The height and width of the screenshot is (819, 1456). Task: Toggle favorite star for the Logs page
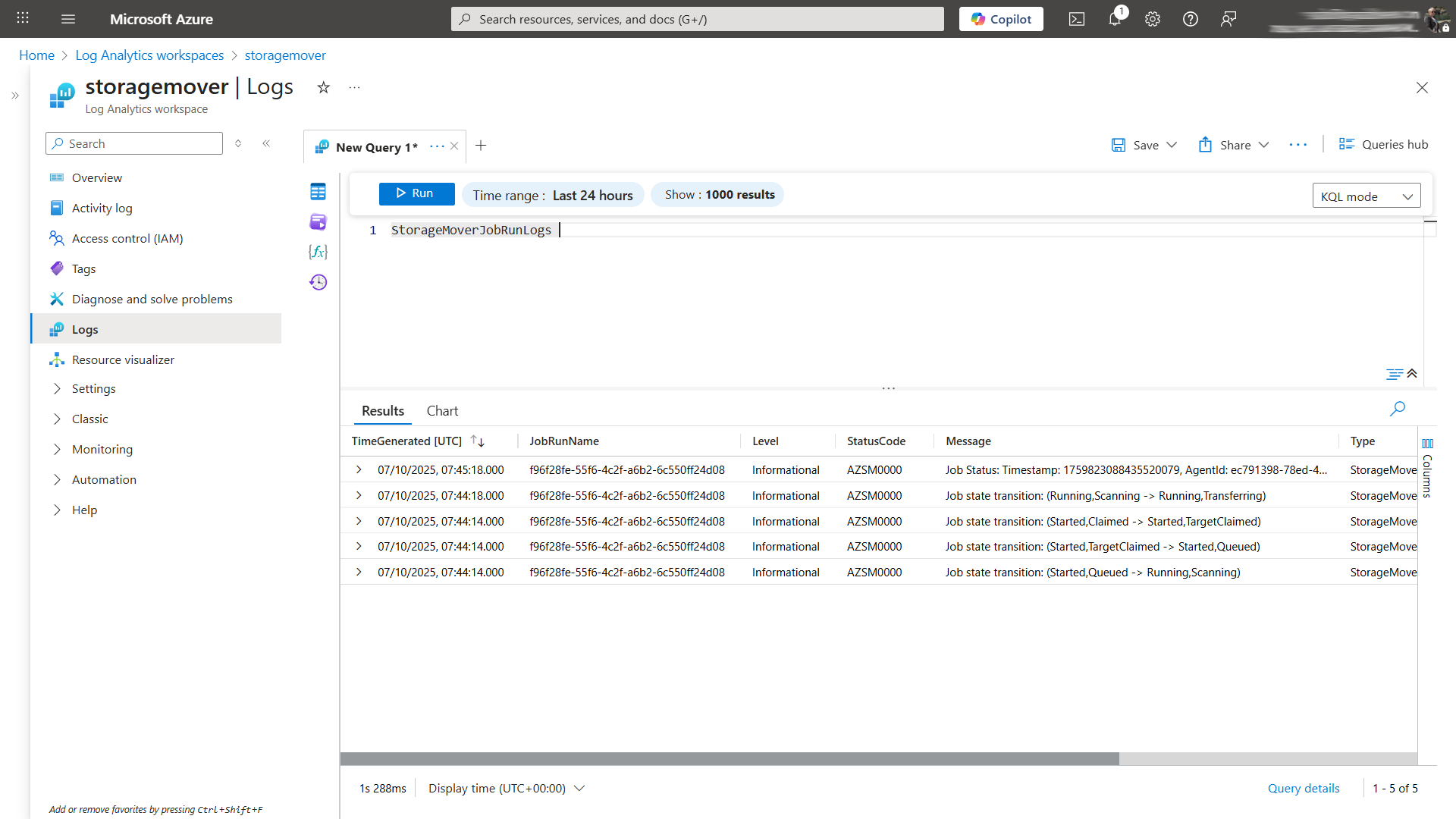[324, 87]
